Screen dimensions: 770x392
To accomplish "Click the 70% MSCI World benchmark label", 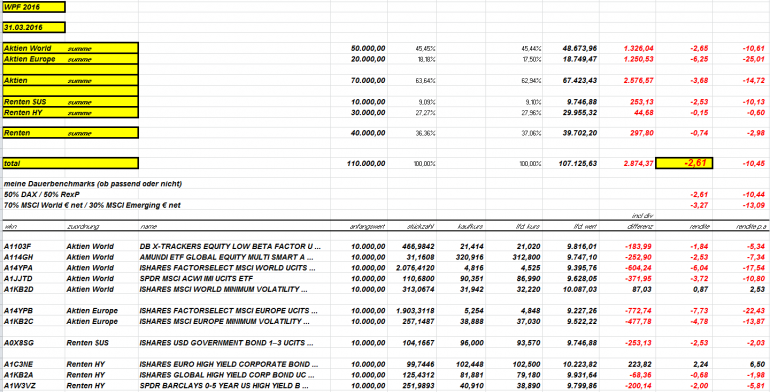I will [92, 205].
